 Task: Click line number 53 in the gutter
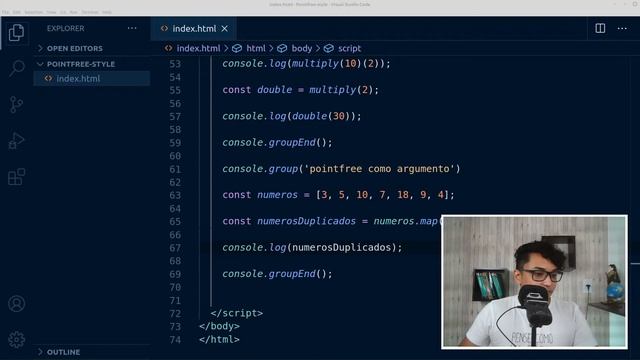175,64
